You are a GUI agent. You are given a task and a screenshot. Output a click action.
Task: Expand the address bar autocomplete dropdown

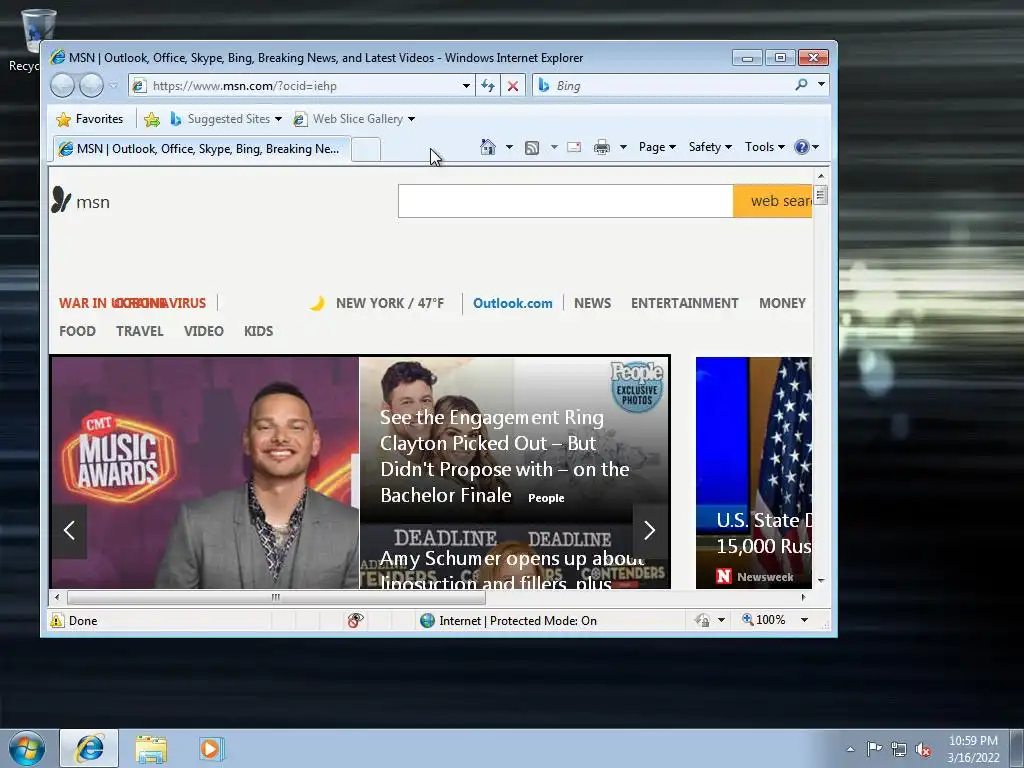466,86
